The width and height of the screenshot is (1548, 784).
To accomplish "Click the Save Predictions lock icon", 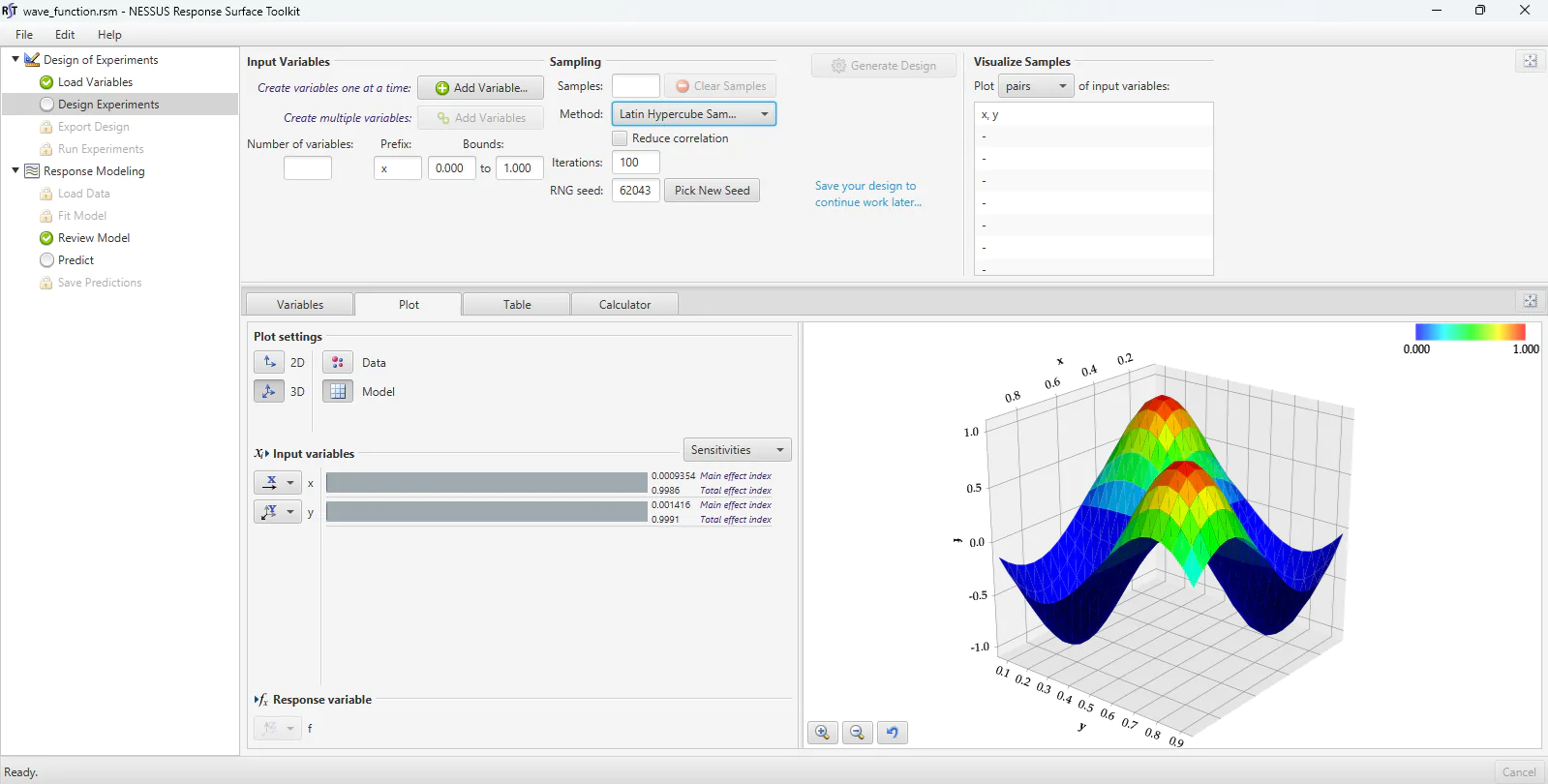I will (x=46, y=283).
